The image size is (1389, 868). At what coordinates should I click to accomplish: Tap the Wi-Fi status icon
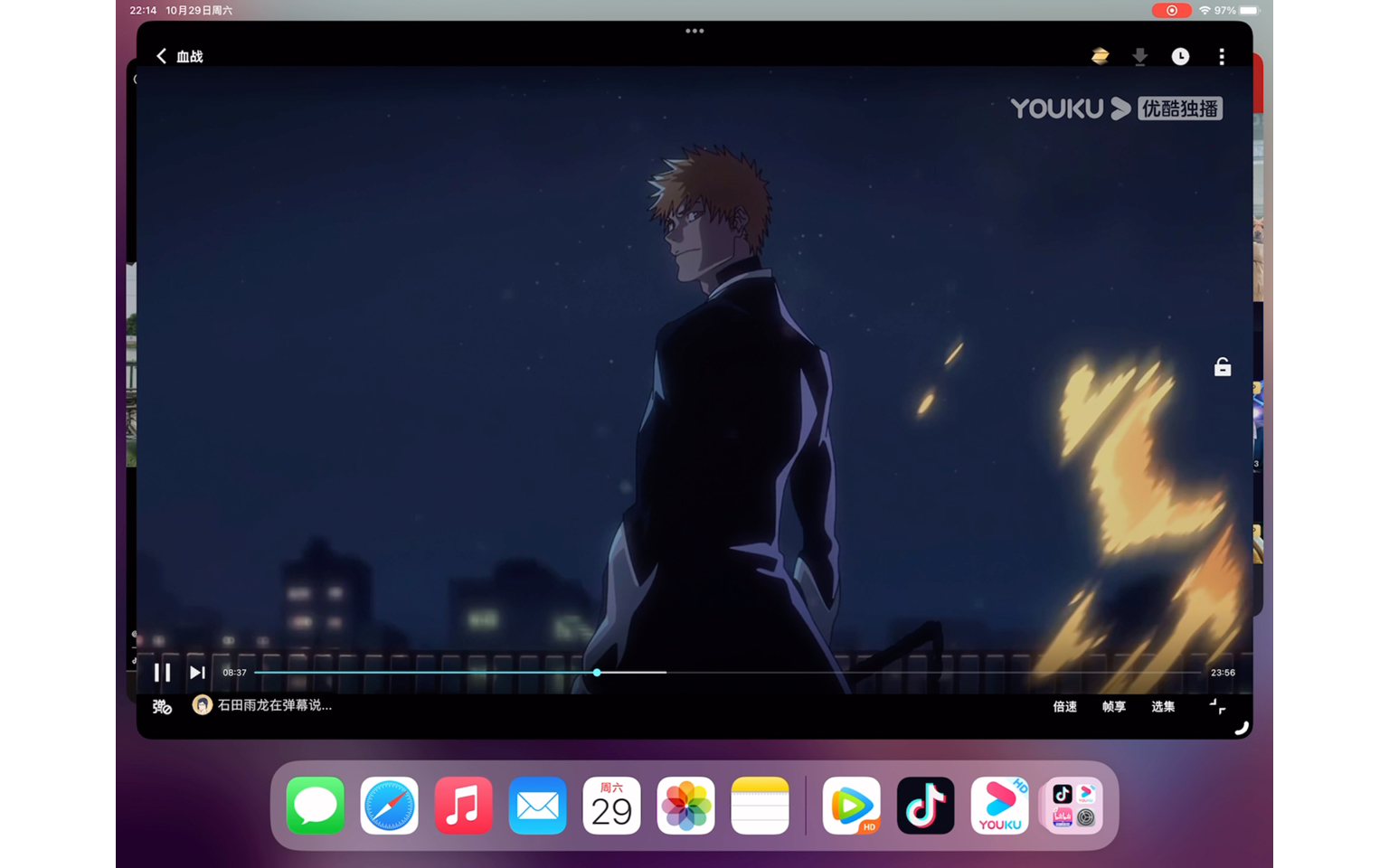(1205, 10)
